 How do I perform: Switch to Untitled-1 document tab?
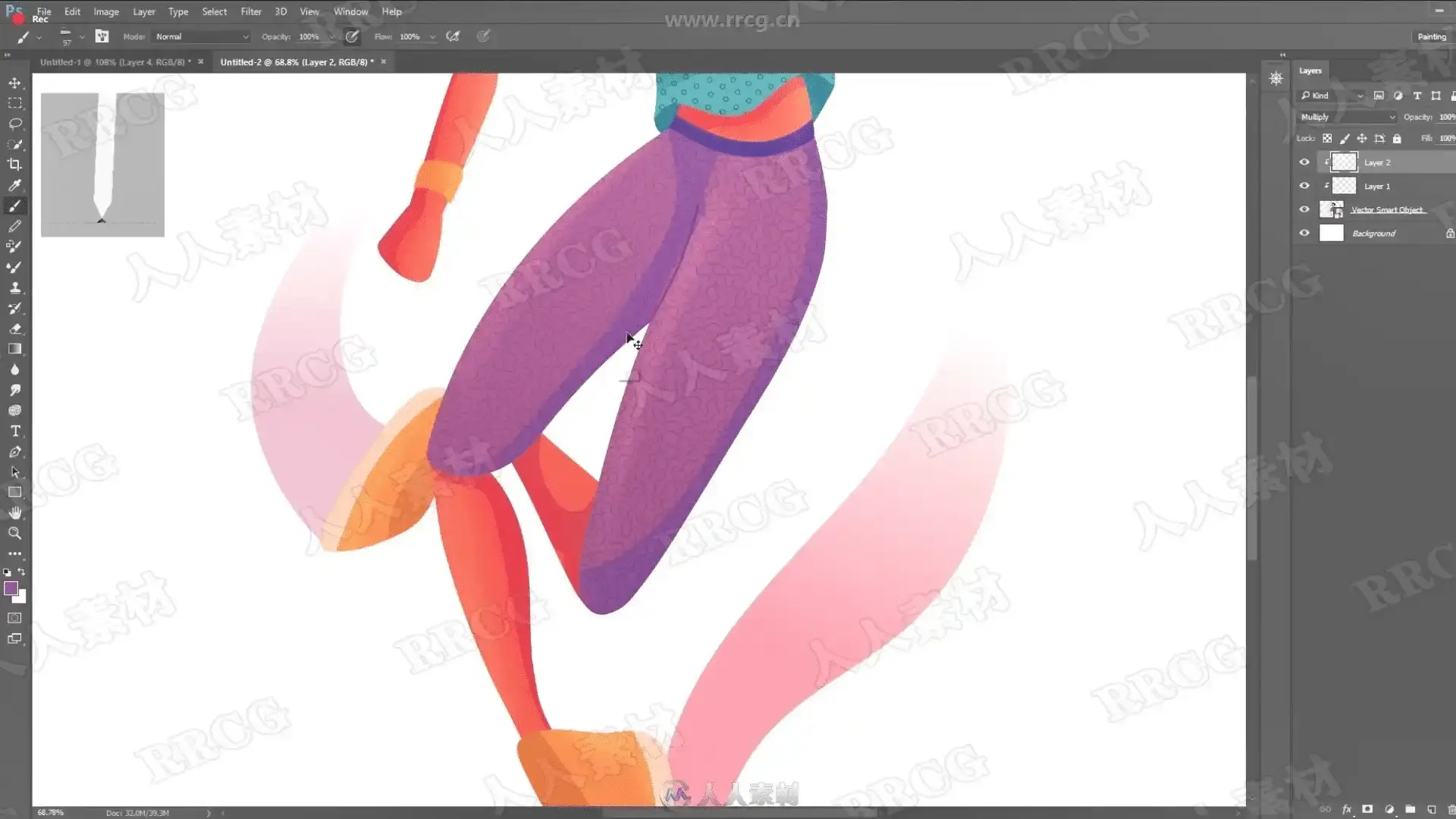[x=115, y=62]
